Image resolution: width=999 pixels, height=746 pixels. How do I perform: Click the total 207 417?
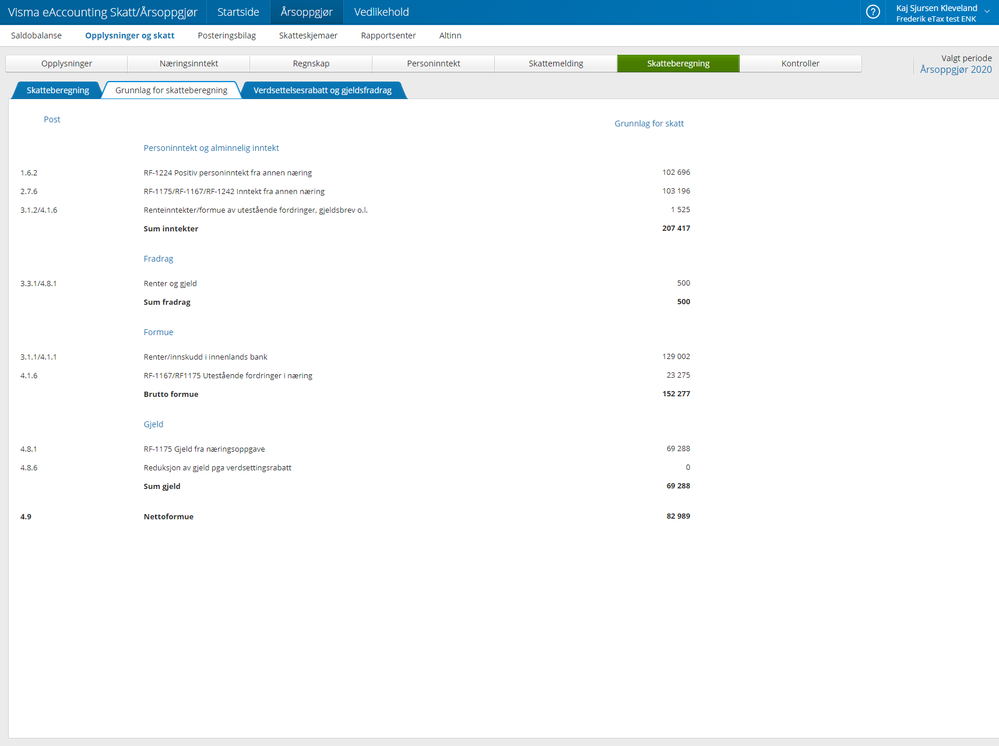[676, 228]
